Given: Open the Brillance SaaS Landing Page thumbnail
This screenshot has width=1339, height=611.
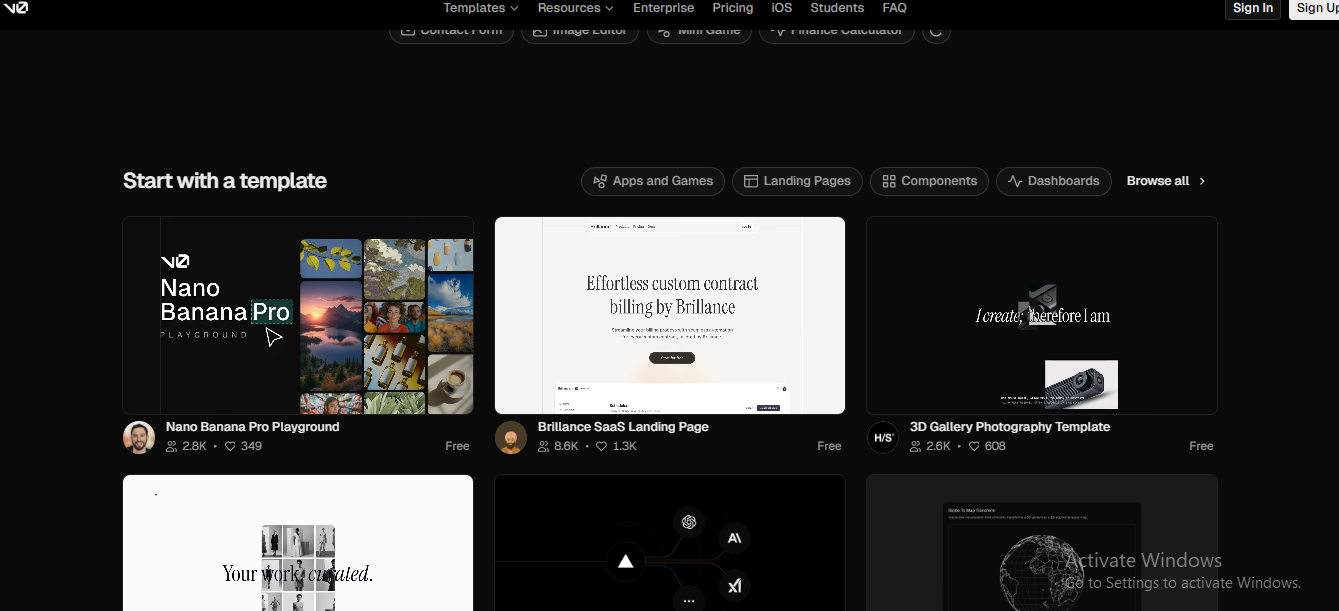Looking at the screenshot, I should [x=670, y=315].
